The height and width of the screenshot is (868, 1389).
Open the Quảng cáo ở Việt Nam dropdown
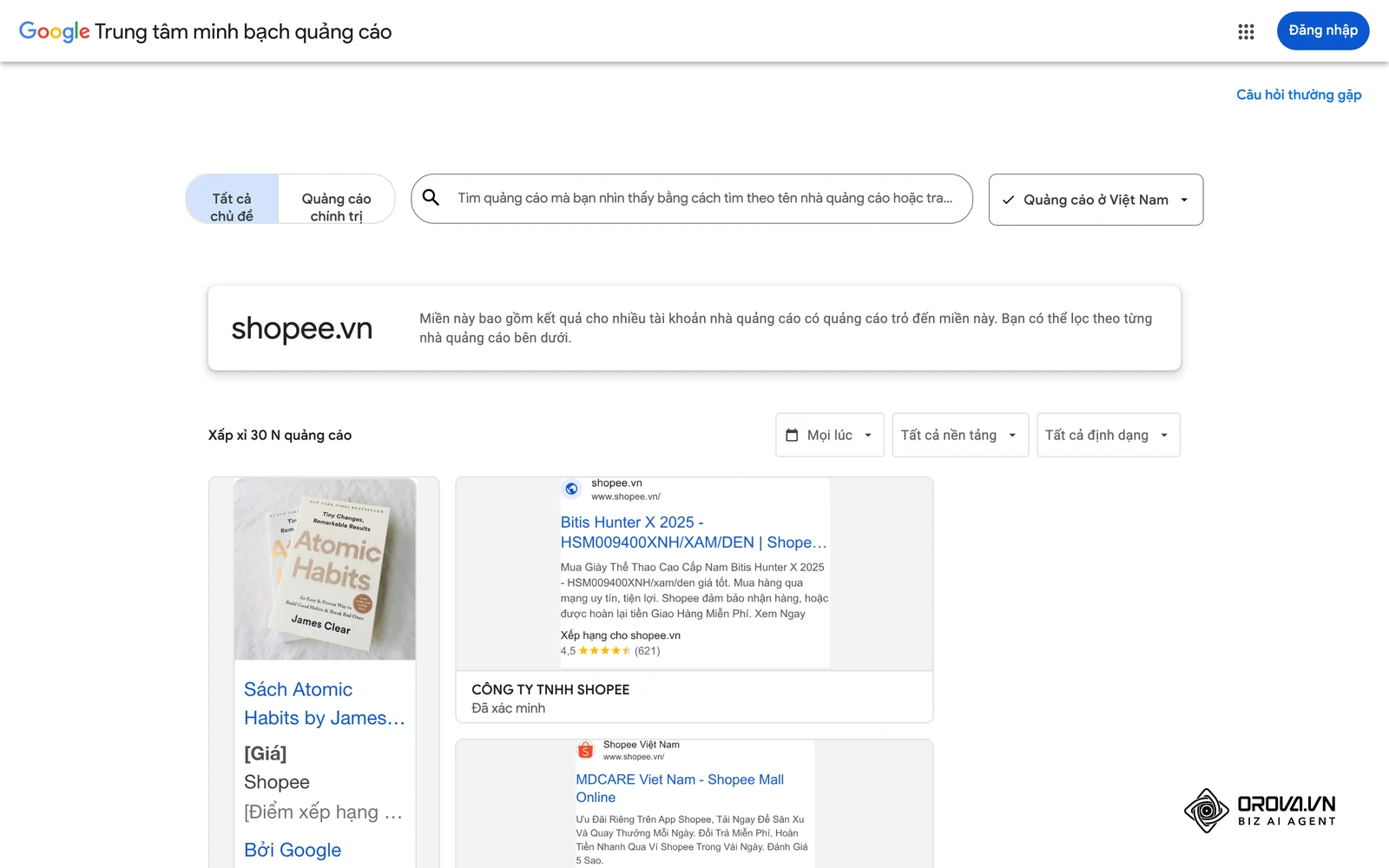coord(1096,200)
